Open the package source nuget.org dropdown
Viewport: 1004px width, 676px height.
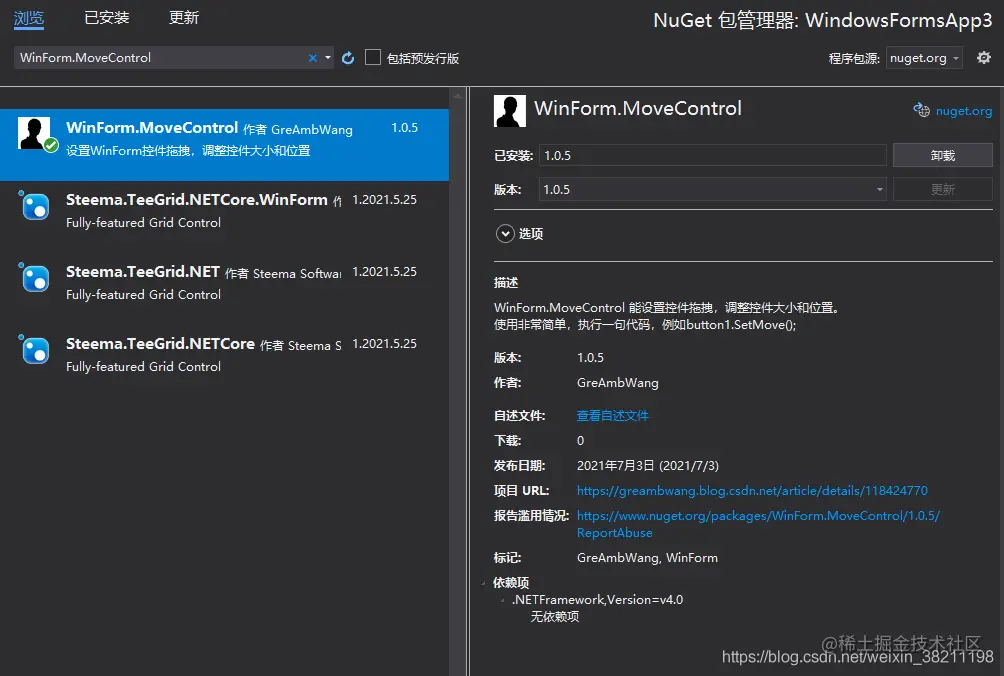pos(924,58)
